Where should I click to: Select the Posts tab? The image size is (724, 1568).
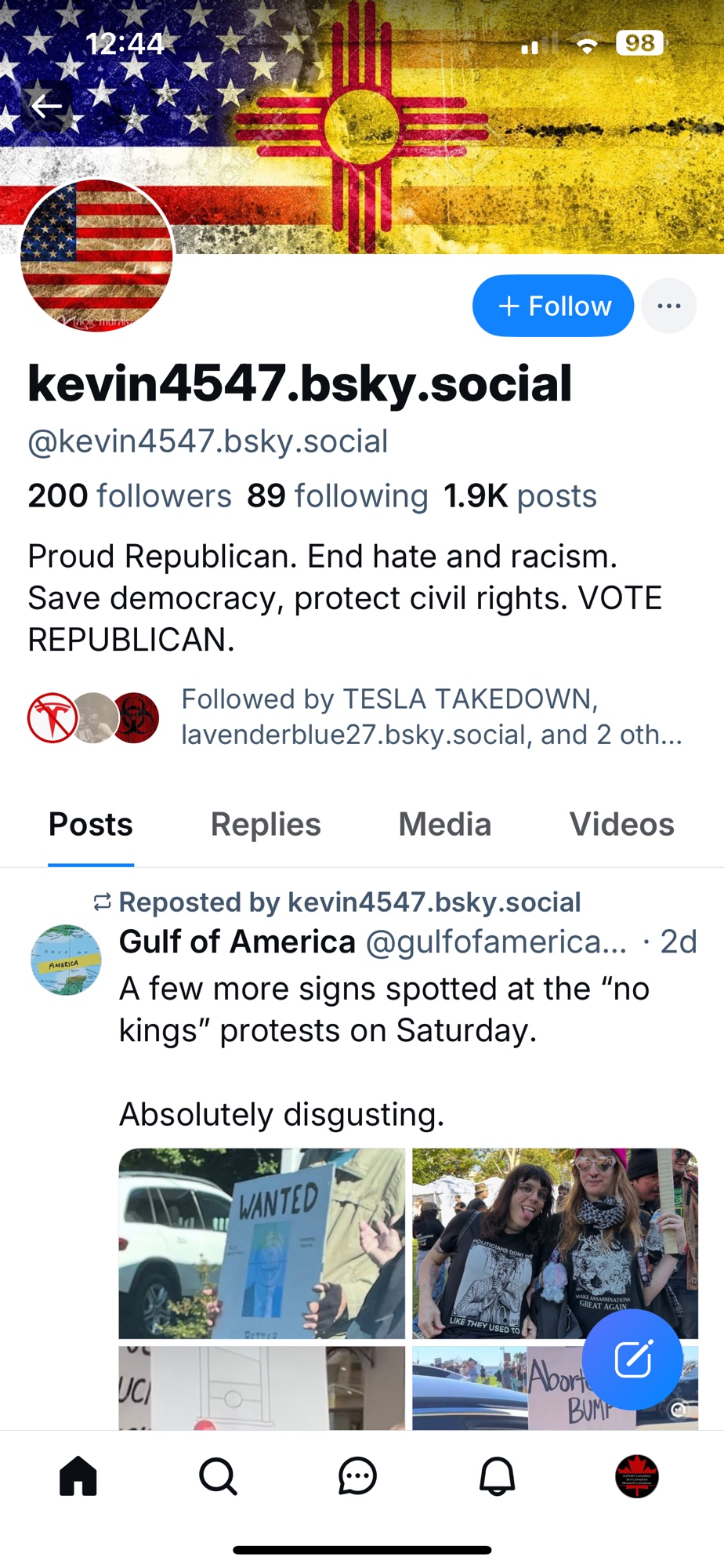(91, 825)
